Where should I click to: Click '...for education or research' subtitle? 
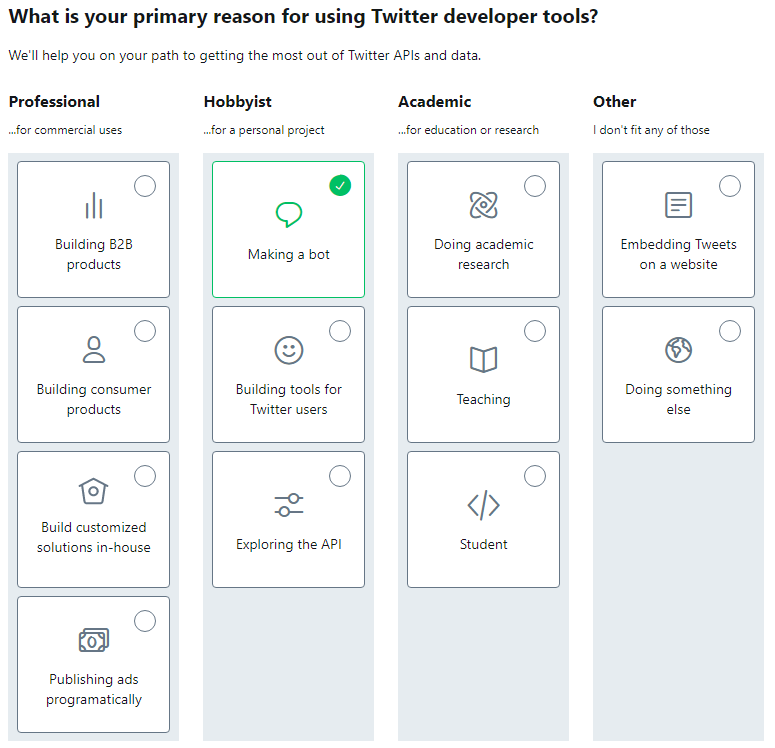[x=469, y=130]
